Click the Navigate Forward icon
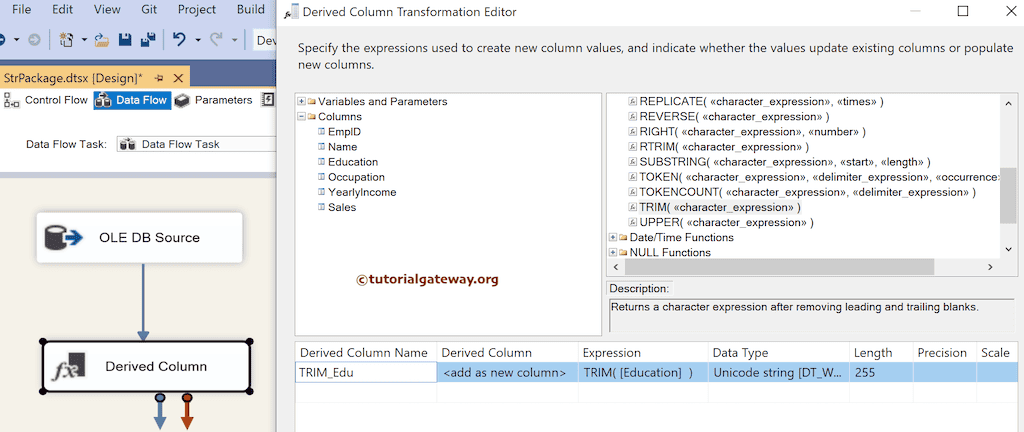1024x432 pixels. click(34, 40)
